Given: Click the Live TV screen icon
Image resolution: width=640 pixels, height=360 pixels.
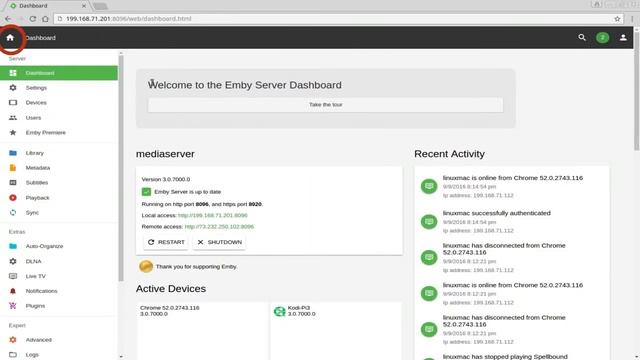Looking at the screenshot, I should point(13,276).
